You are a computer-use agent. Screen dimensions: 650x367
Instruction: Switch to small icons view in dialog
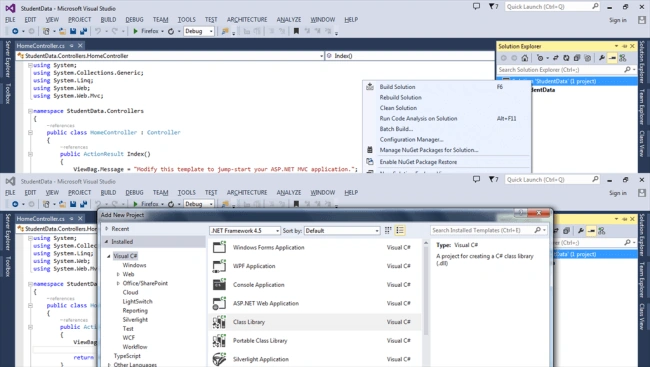tap(388, 230)
